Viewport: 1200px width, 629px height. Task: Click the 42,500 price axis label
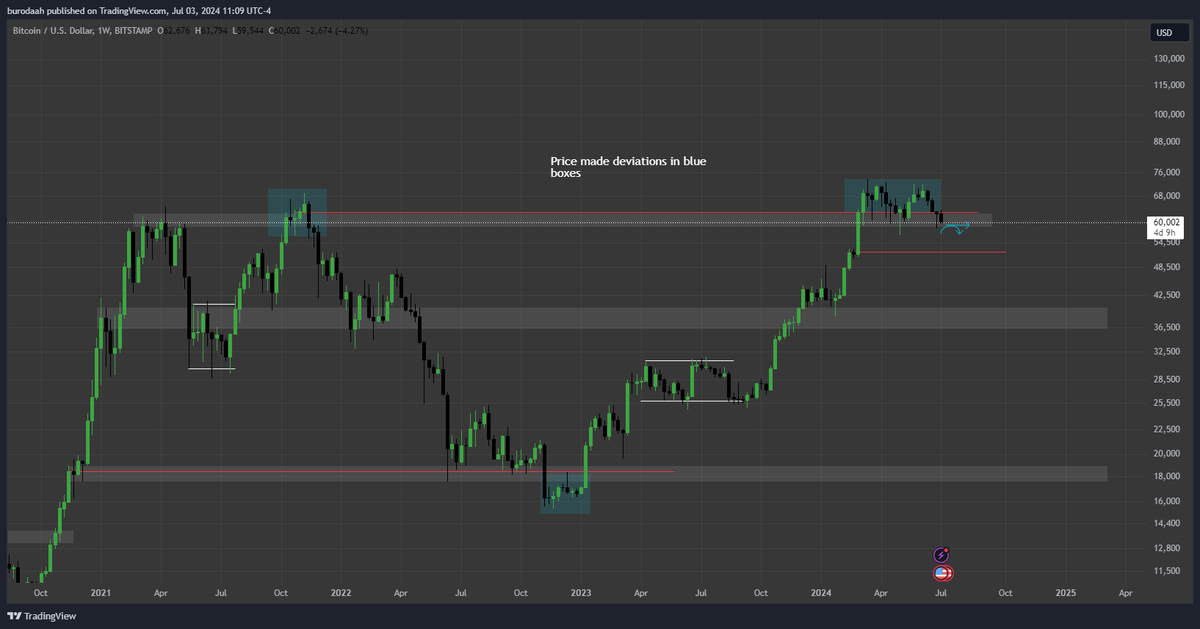1166,295
